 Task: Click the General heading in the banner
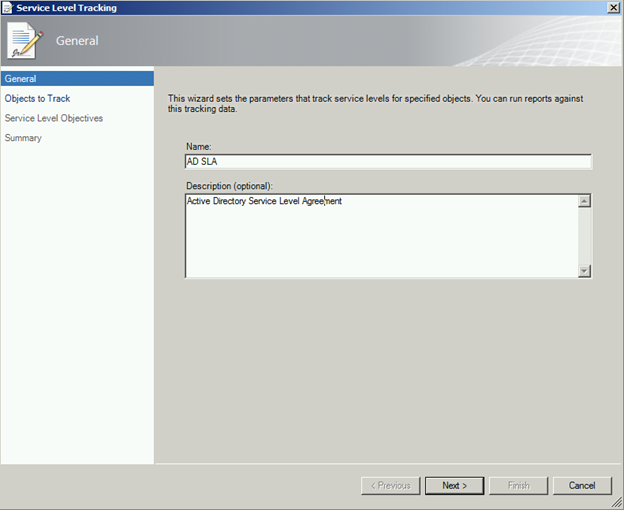pos(77,41)
